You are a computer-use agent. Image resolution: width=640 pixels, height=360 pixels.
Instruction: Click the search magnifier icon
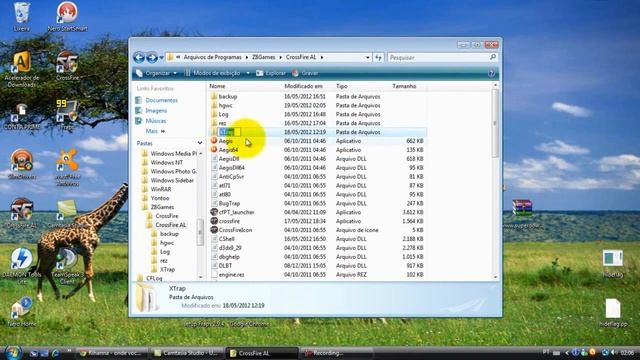[493, 57]
